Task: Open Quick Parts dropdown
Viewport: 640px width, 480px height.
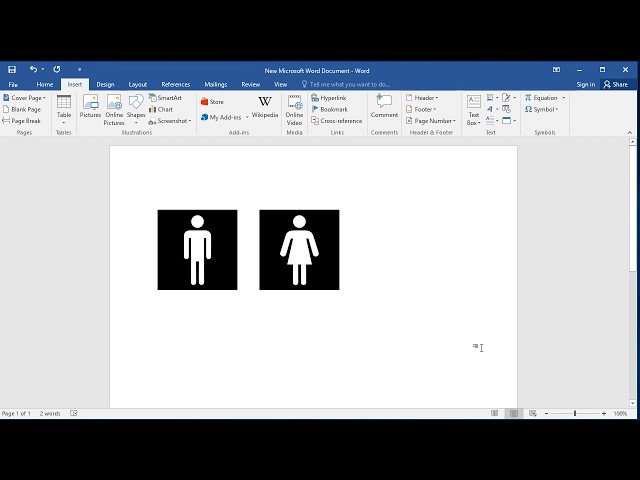Action: tap(492, 98)
